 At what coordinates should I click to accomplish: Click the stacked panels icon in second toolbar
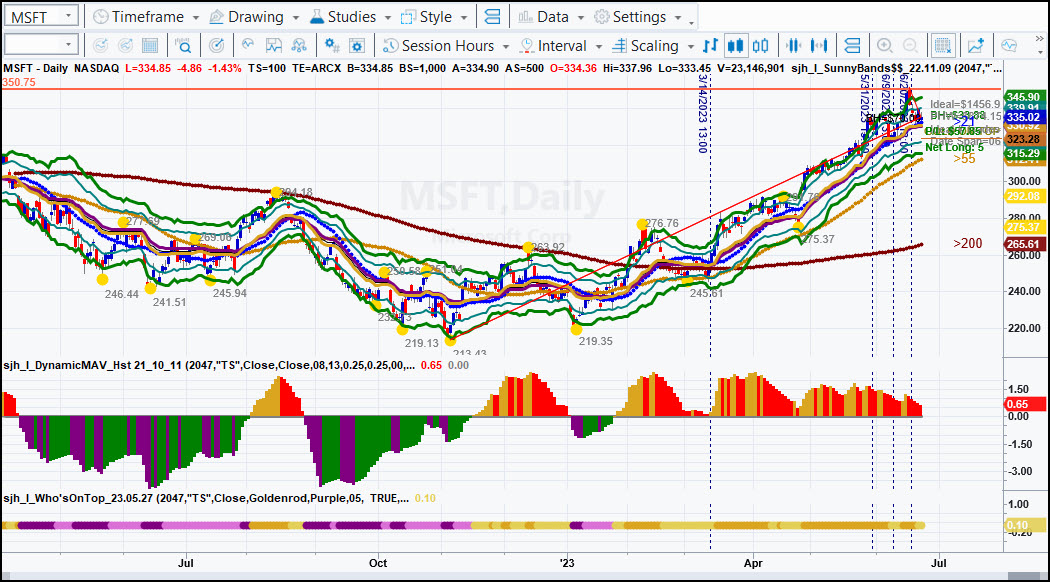pos(852,46)
